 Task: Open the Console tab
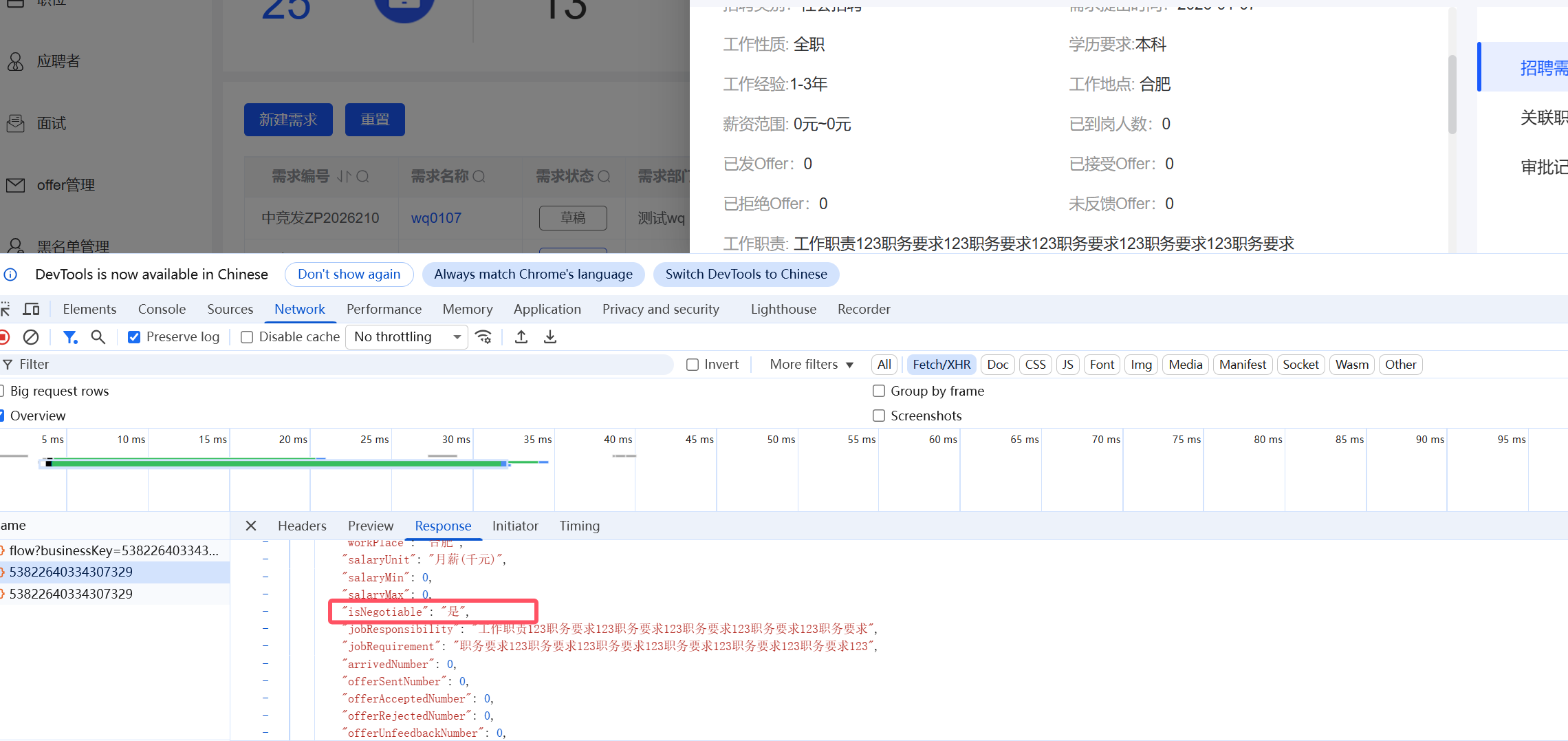tap(162, 309)
